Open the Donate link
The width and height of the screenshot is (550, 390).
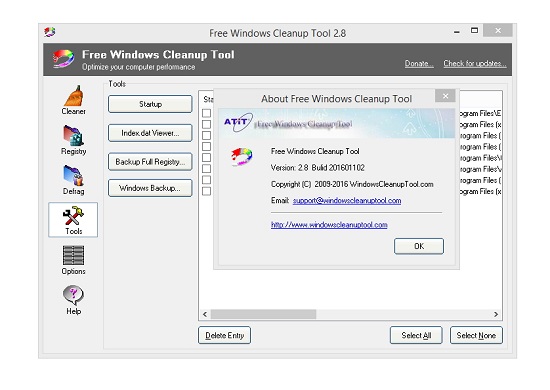pos(419,63)
